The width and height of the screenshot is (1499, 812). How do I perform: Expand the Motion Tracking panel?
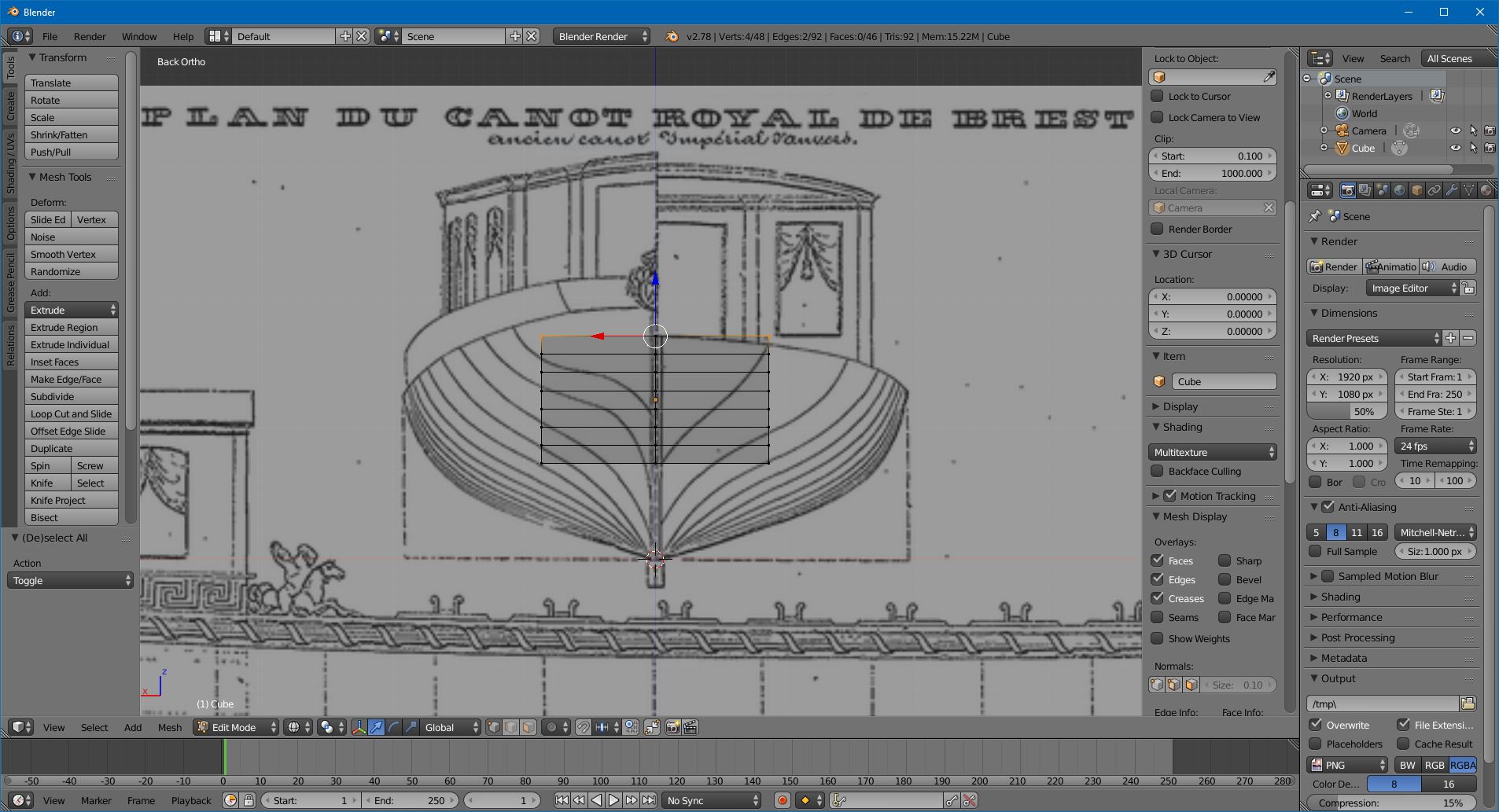click(1156, 496)
